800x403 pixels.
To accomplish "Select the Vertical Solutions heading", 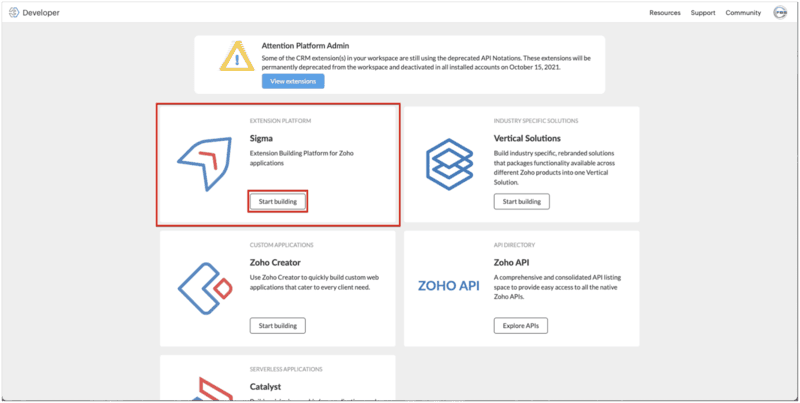I will click(527, 138).
